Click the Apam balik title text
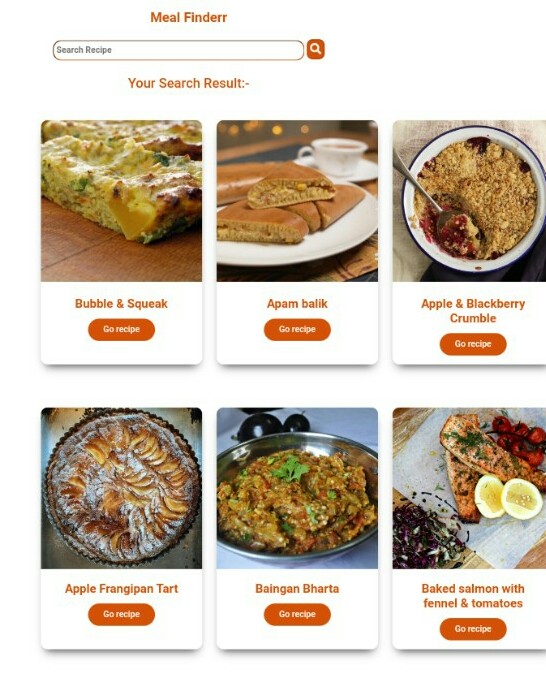The image size is (546, 673). pos(297,303)
